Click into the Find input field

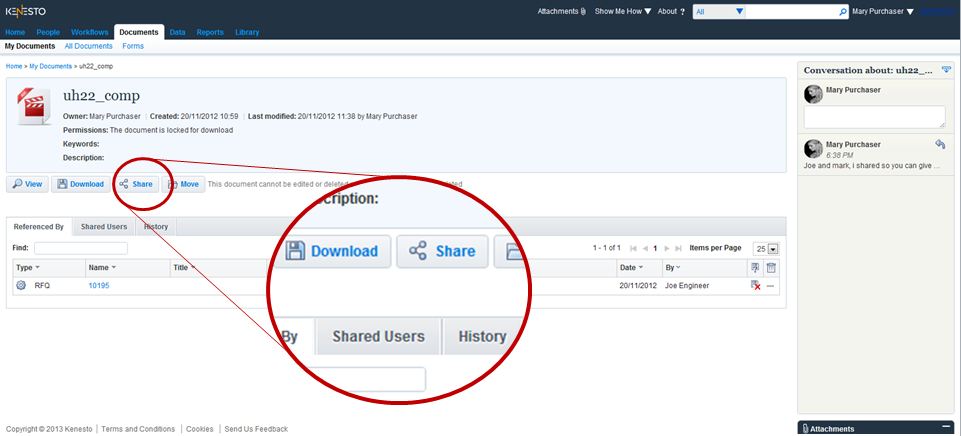[x=81, y=248]
